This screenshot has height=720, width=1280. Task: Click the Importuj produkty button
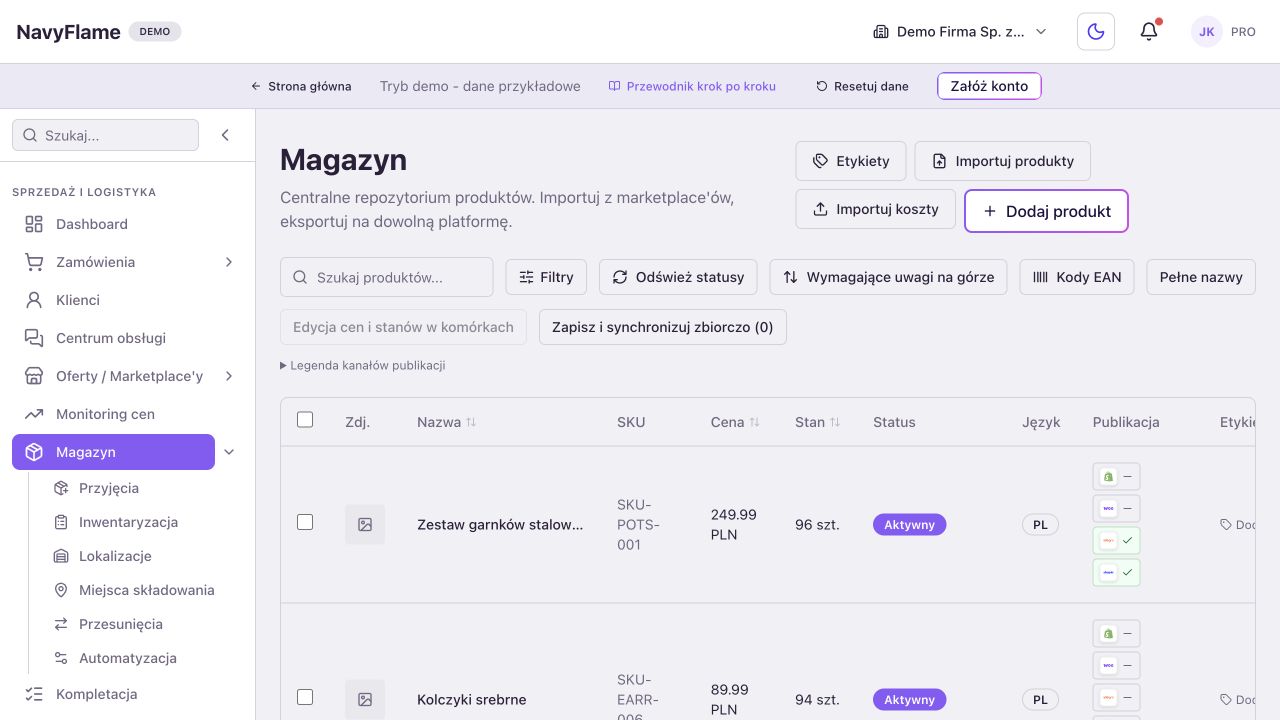tap(1003, 161)
